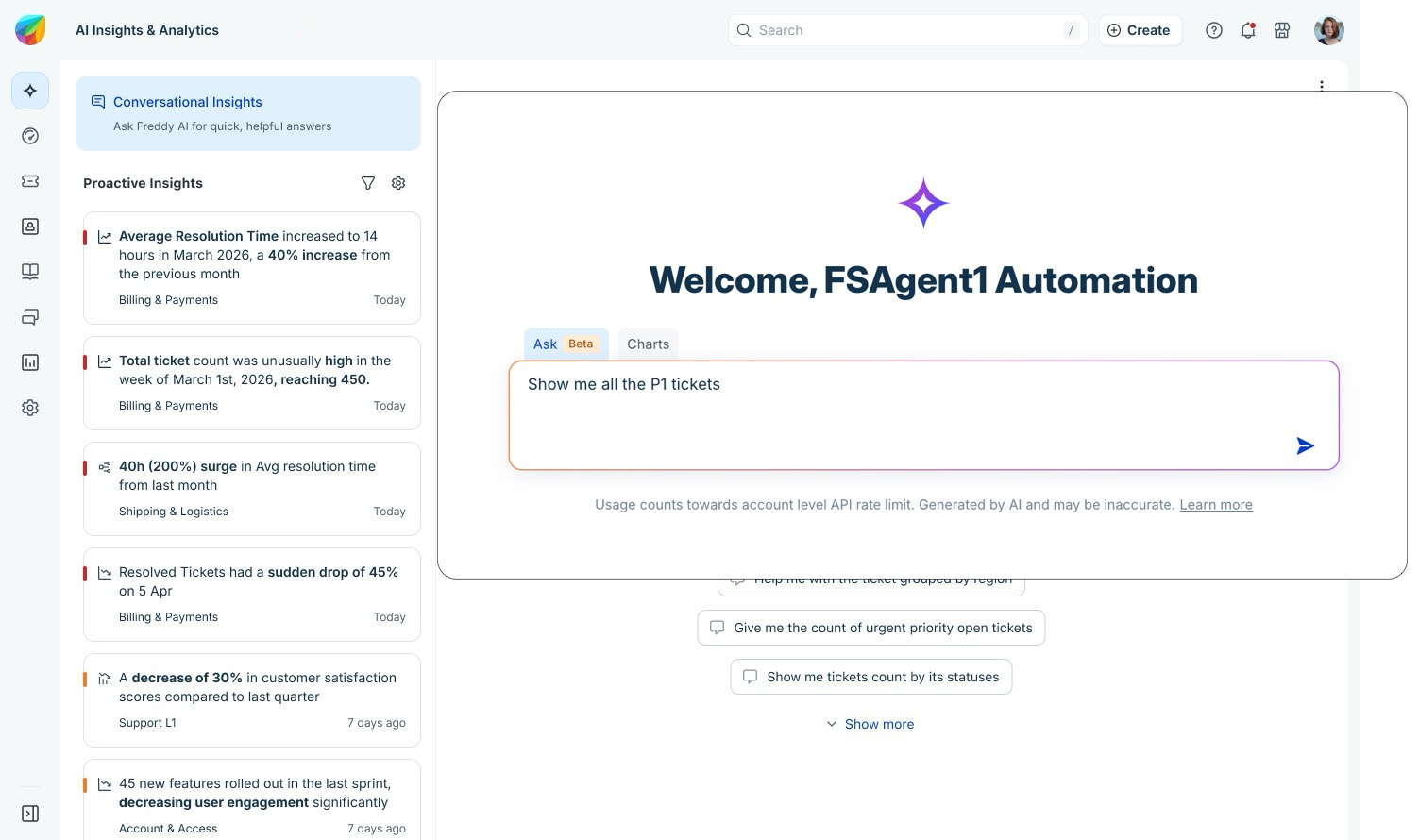Open the dashboard gauge sidebar icon

[x=30, y=136]
